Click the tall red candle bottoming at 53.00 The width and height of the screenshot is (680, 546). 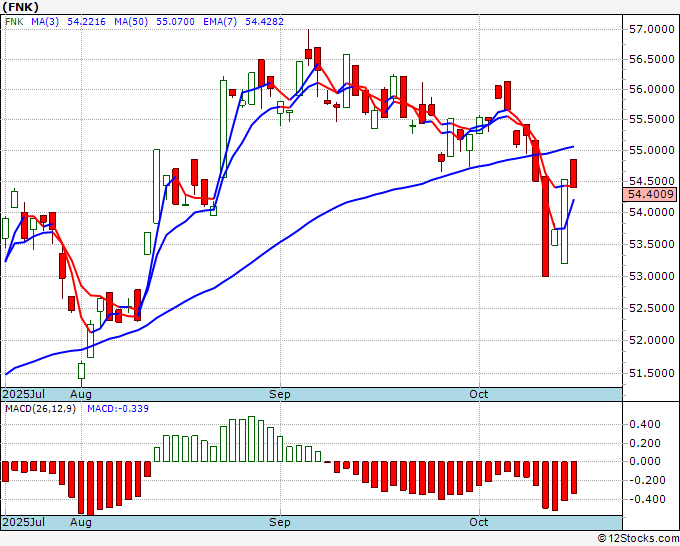click(545, 226)
